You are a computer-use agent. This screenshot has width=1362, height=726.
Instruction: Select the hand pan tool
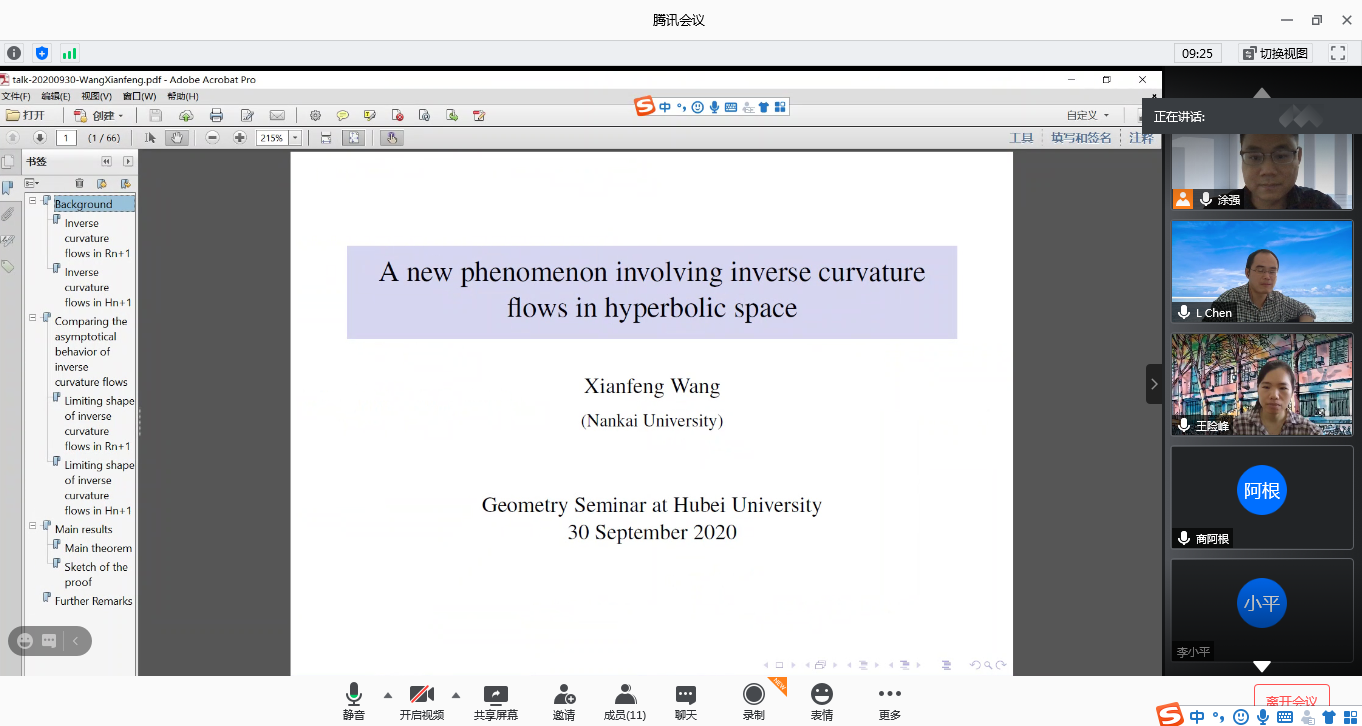point(177,138)
